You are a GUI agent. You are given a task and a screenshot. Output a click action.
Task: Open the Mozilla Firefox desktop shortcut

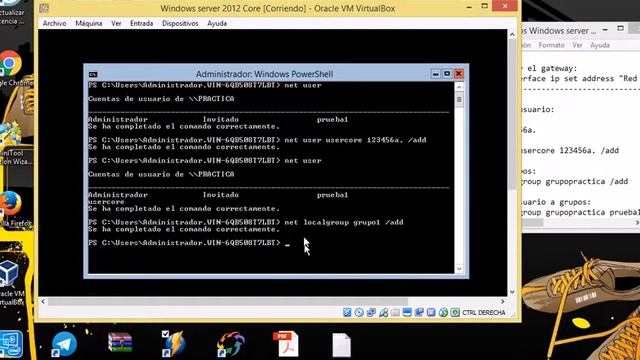10,204
